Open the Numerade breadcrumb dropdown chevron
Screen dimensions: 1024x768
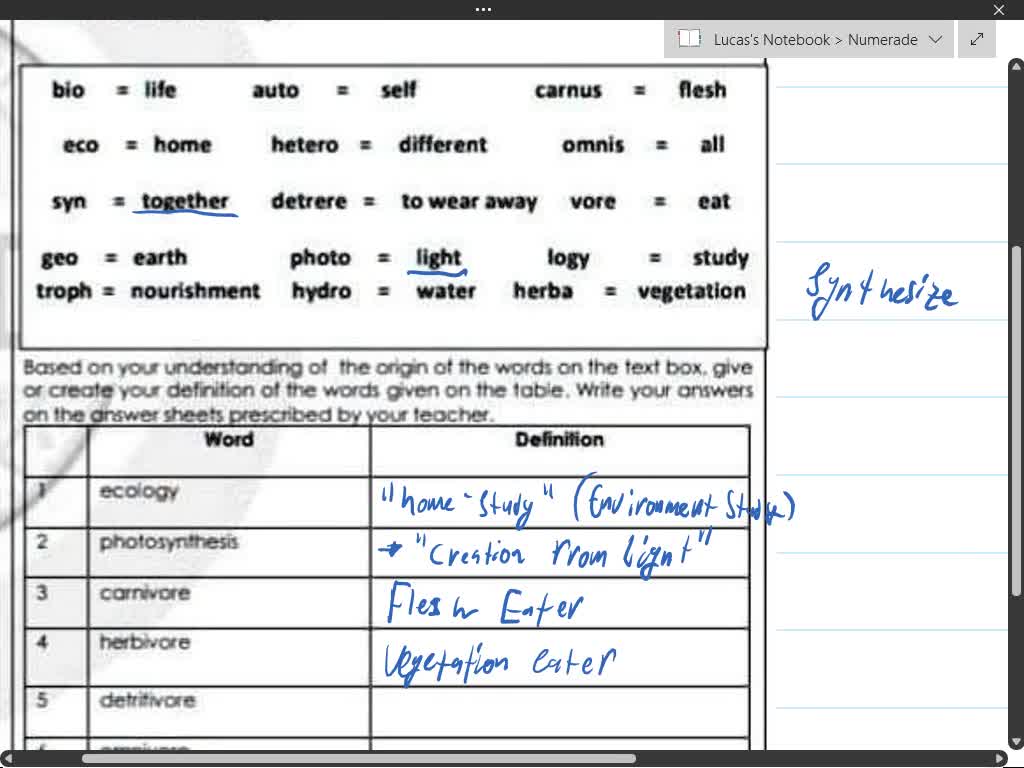(x=937, y=40)
